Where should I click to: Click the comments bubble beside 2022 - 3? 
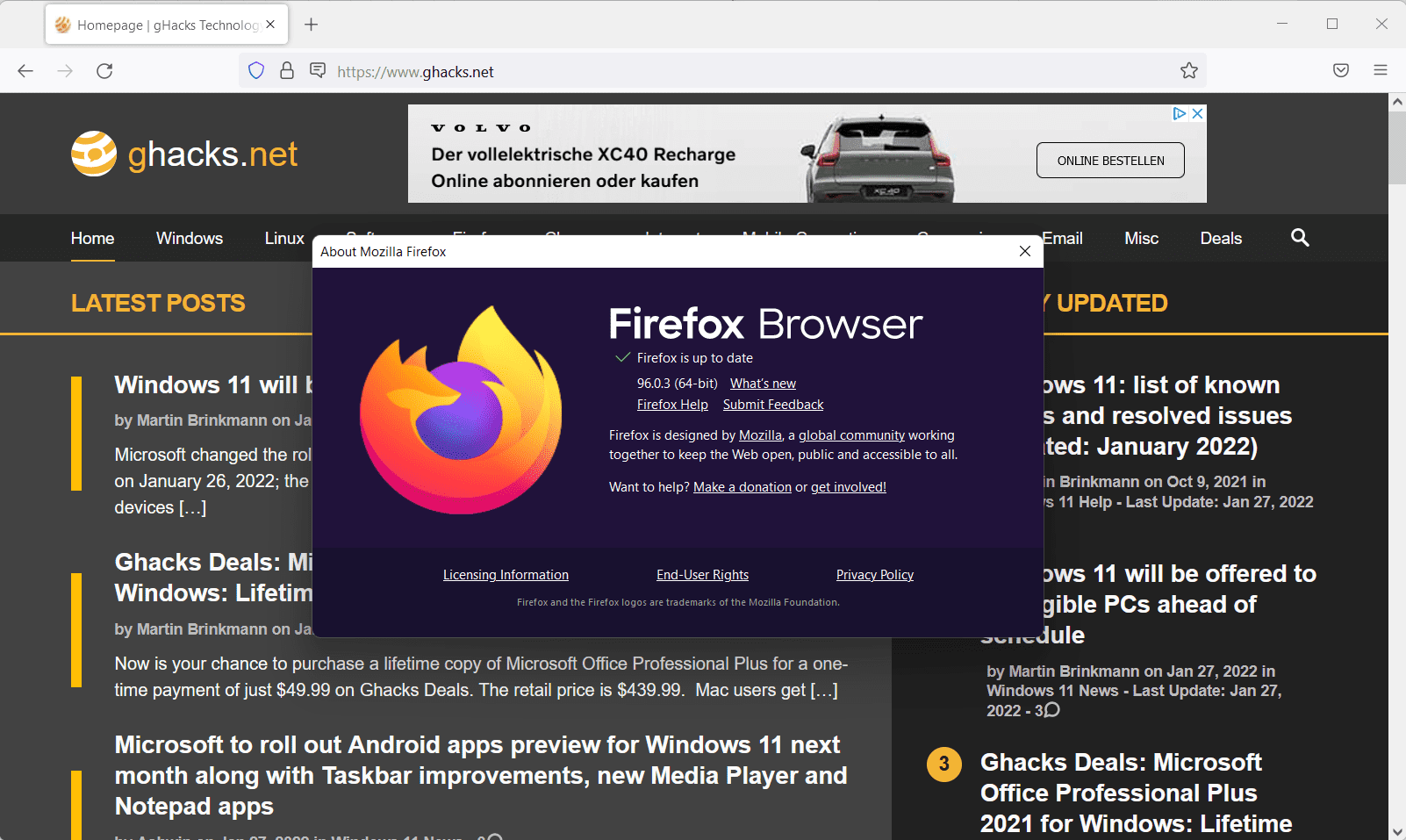click(1052, 710)
